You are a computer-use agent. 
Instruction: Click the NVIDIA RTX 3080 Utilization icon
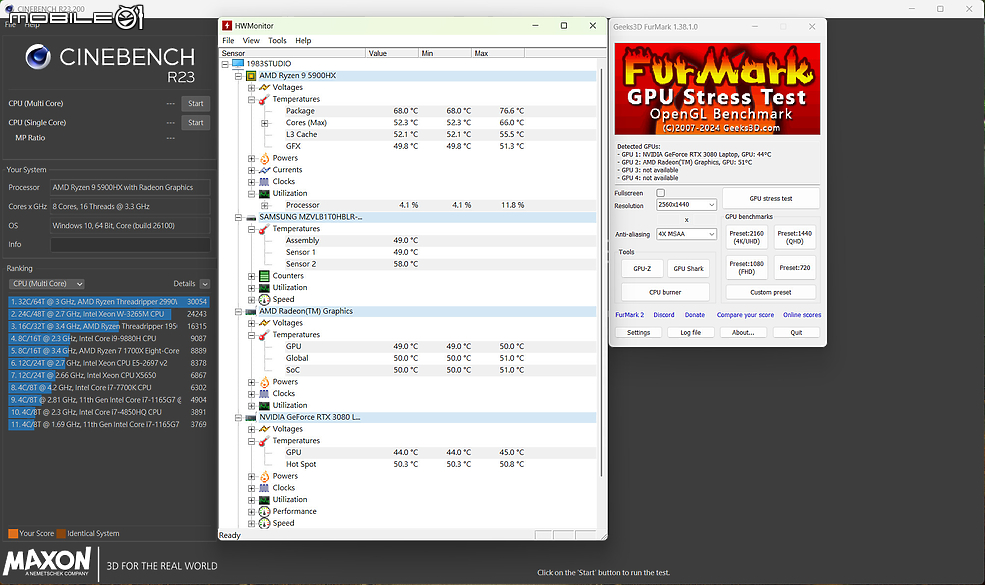[x=264, y=500]
